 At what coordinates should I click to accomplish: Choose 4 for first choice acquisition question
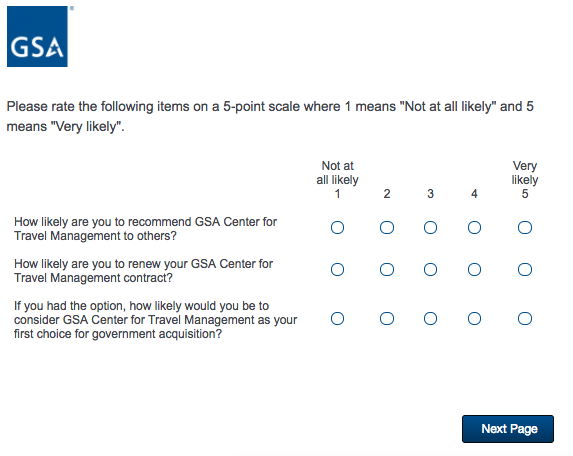click(474, 319)
